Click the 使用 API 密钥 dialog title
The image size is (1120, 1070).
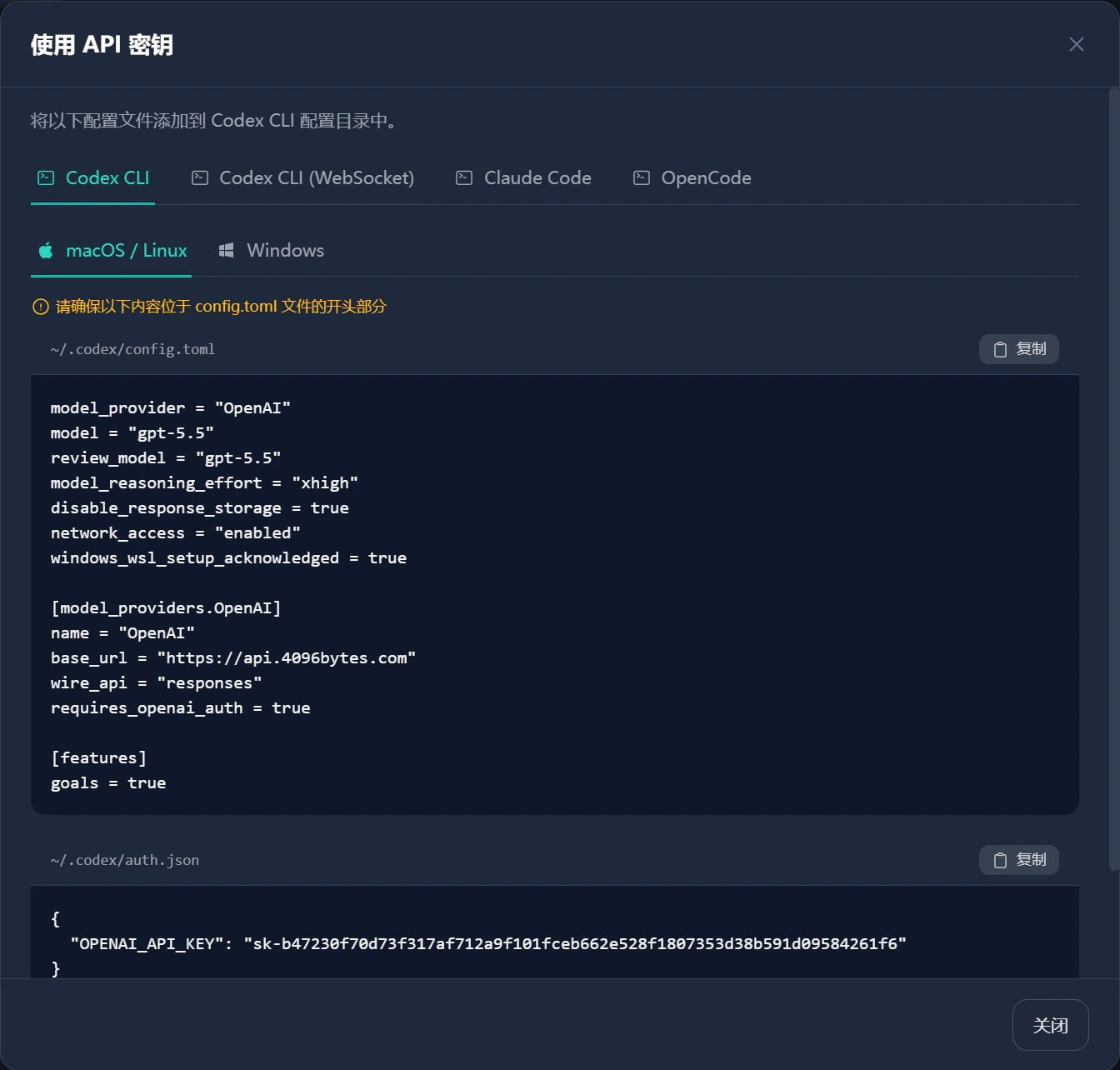click(x=102, y=44)
